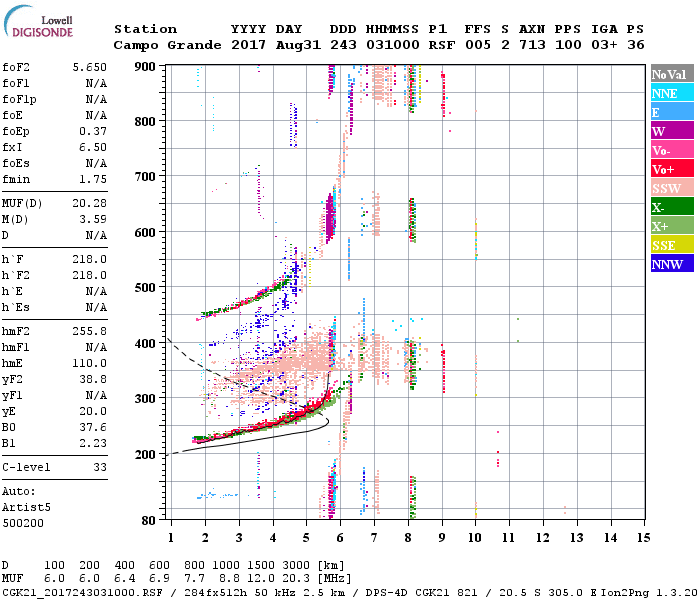Select the MUF(D) value 20.28
This screenshot has width=700, height=600.
tap(90, 204)
